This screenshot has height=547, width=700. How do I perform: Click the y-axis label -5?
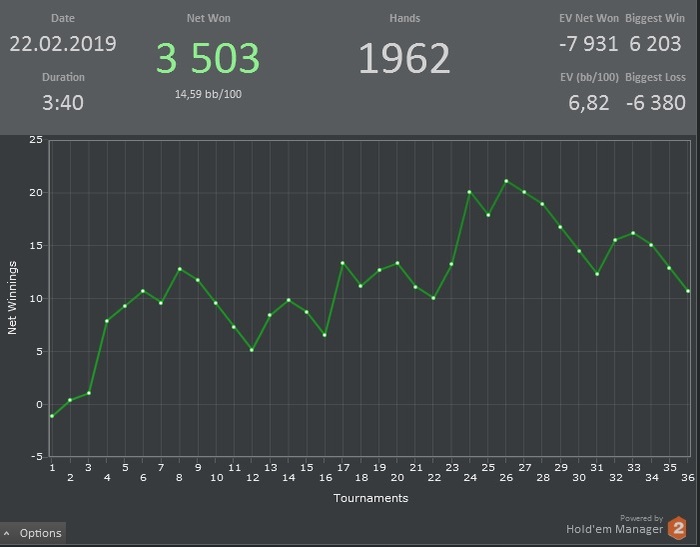[x=37, y=457]
